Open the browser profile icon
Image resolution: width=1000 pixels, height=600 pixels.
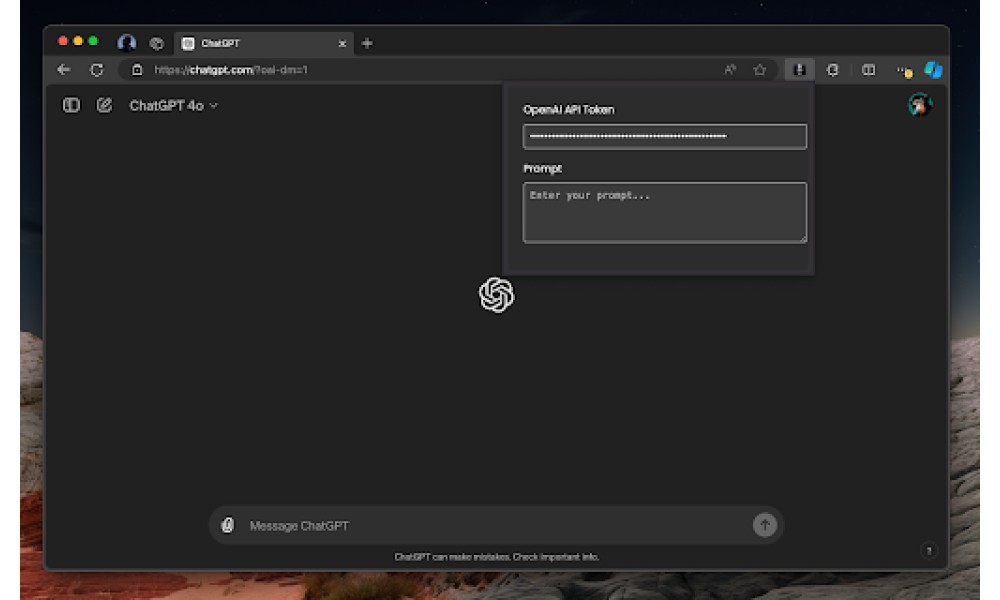[127, 43]
